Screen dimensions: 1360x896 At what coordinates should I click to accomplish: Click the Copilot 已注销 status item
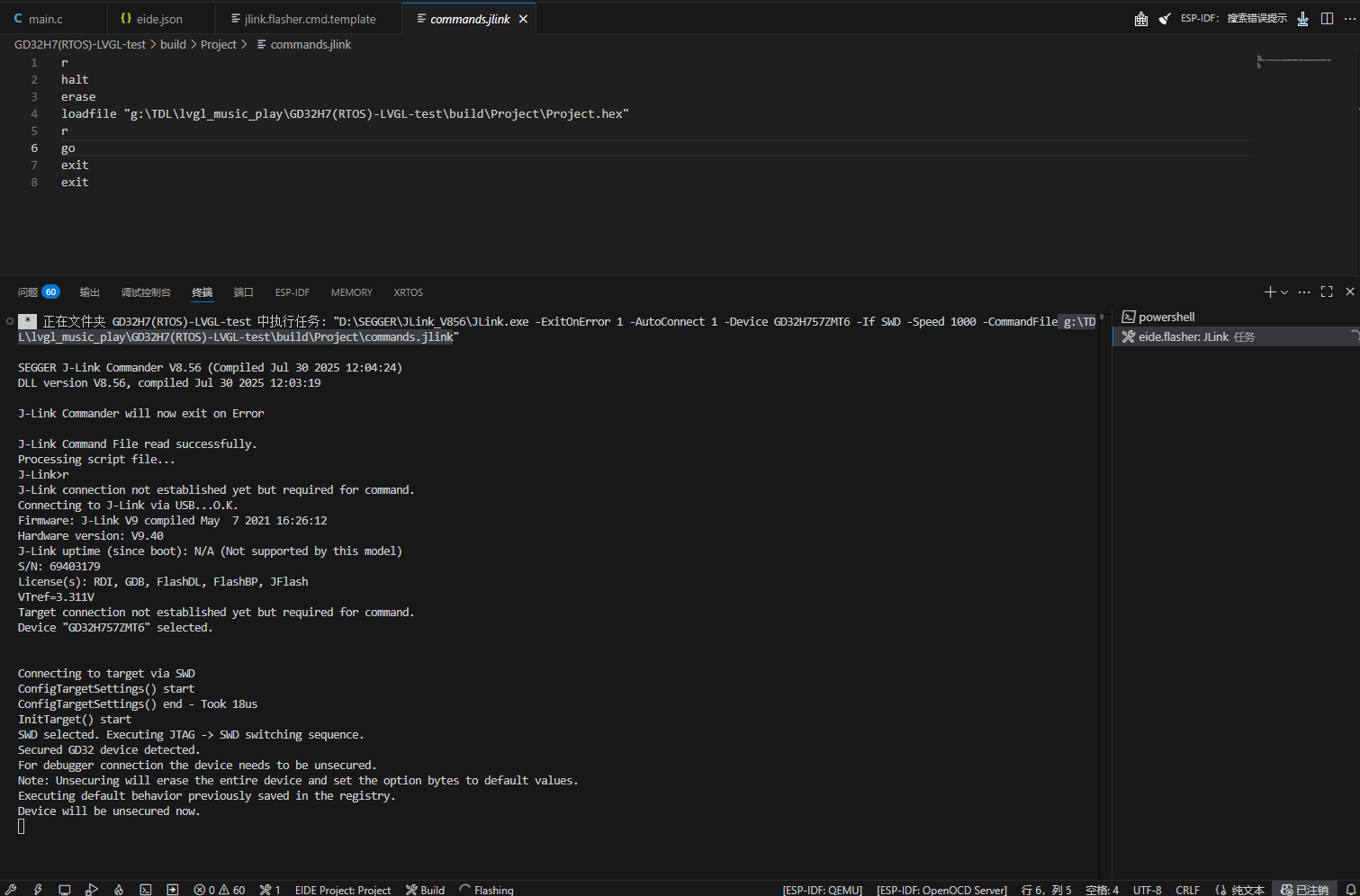click(x=1305, y=890)
